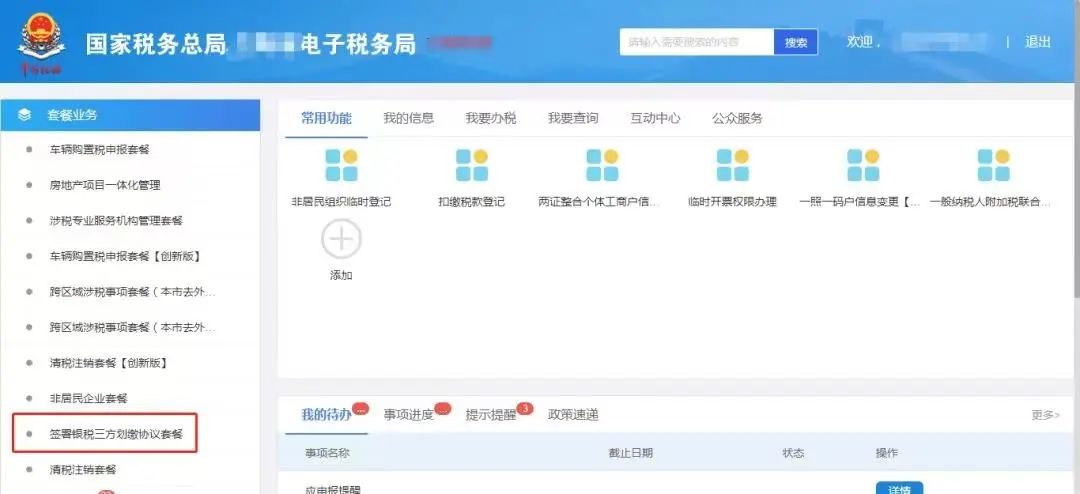Click the 国家税务总局 site title
The image size is (1080, 494).
pos(156,43)
